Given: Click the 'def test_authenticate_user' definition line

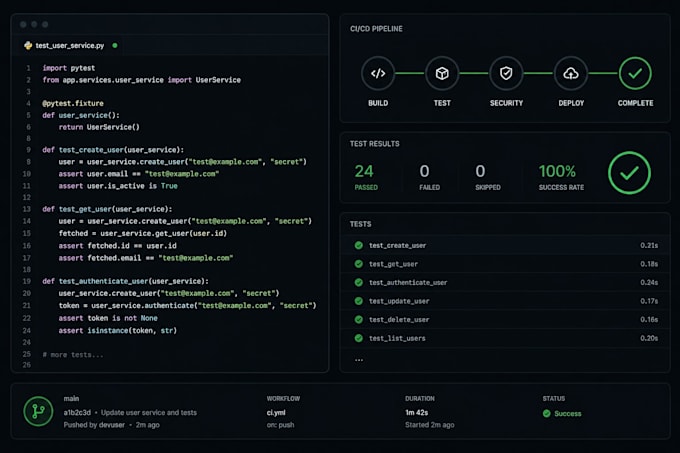Looking at the screenshot, I should point(125,281).
